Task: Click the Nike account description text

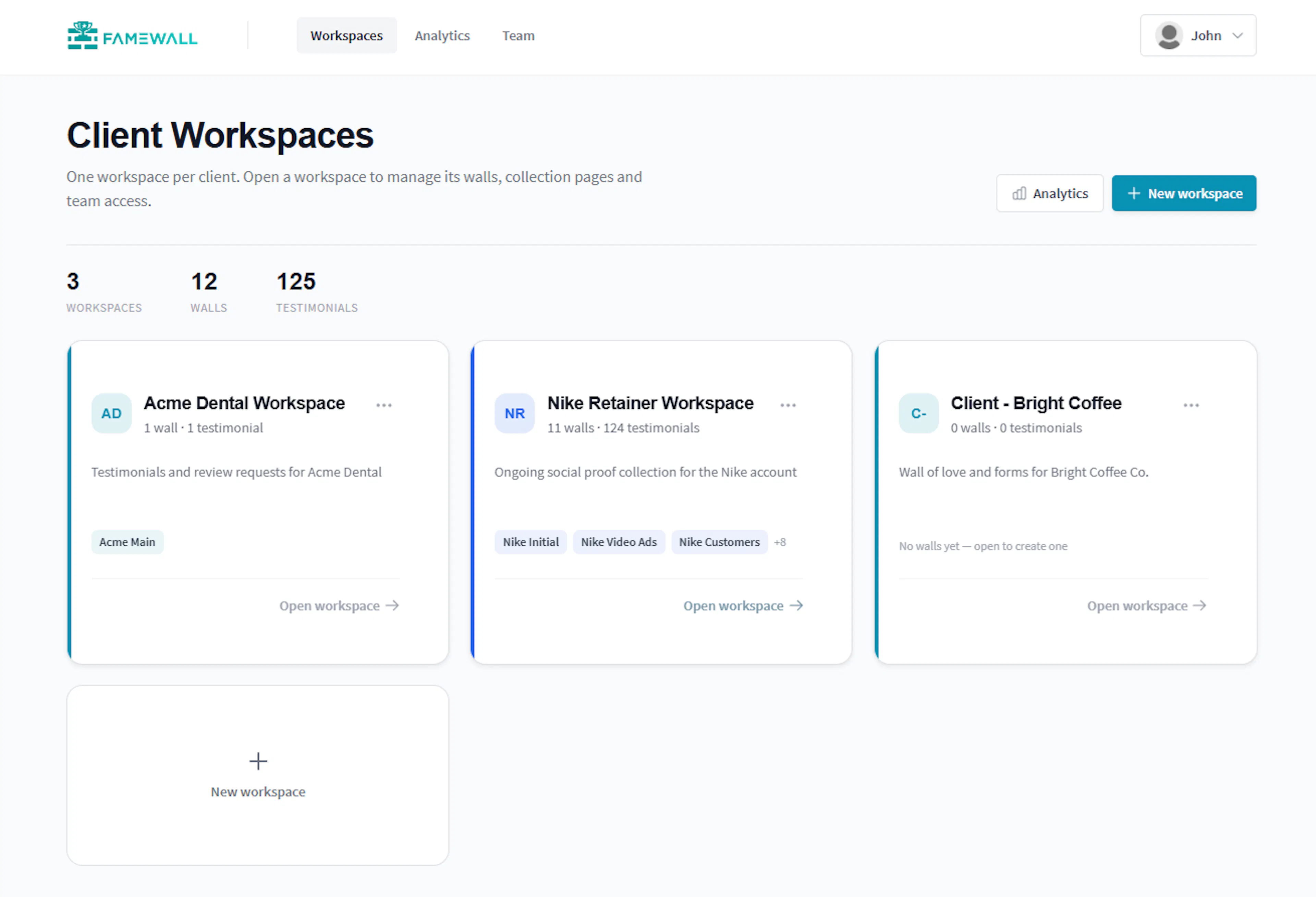Action: 646,472
